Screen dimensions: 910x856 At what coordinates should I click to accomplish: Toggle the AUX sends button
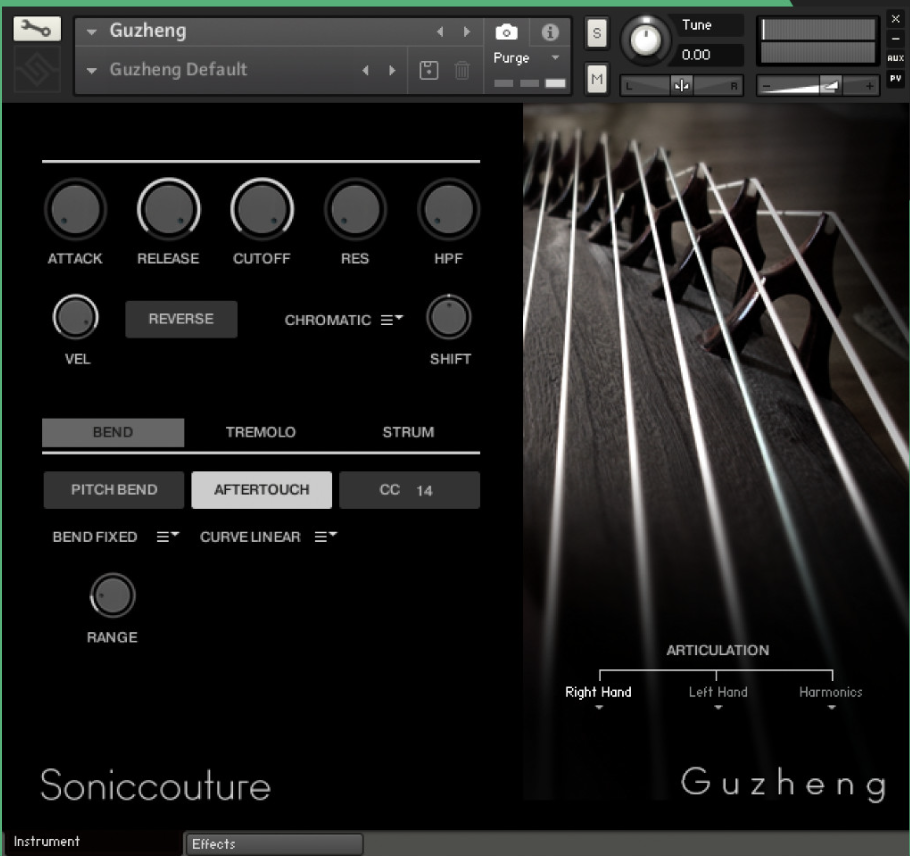[x=895, y=58]
